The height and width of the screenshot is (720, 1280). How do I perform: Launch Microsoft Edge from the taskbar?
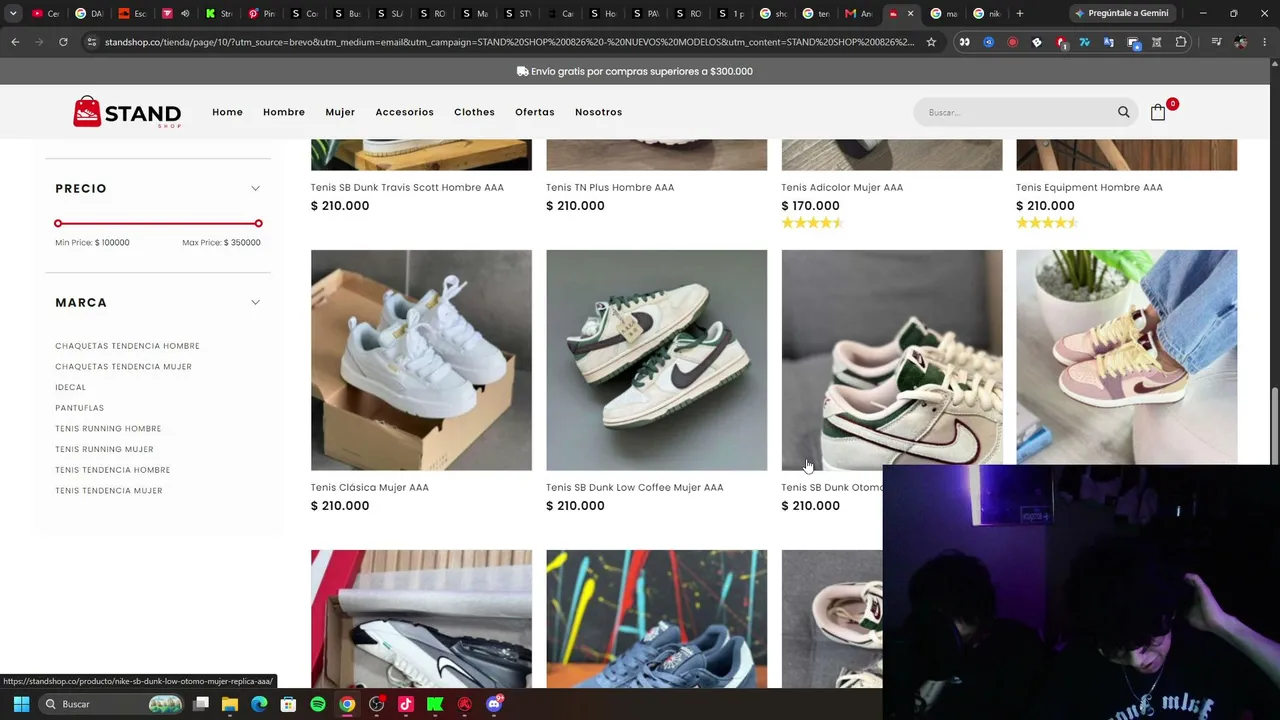[x=259, y=704]
